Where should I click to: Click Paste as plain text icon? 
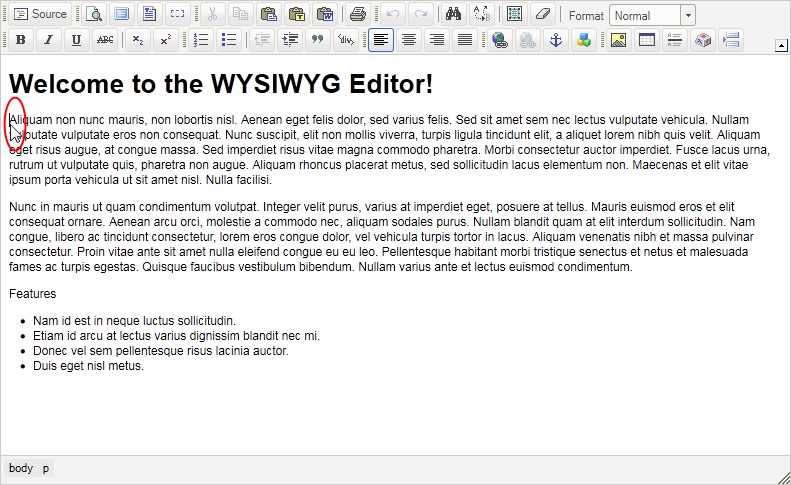(297, 14)
